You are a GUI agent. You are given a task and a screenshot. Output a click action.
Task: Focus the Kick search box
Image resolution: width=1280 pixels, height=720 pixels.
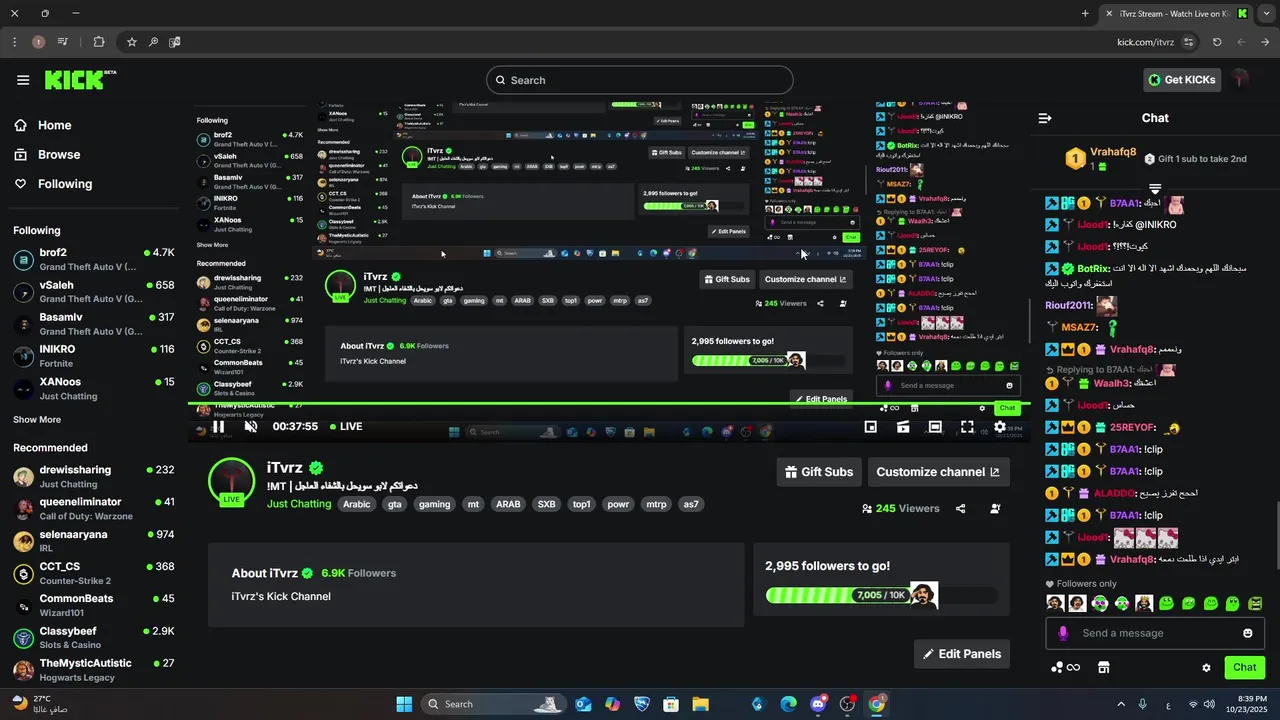pyautogui.click(x=640, y=80)
